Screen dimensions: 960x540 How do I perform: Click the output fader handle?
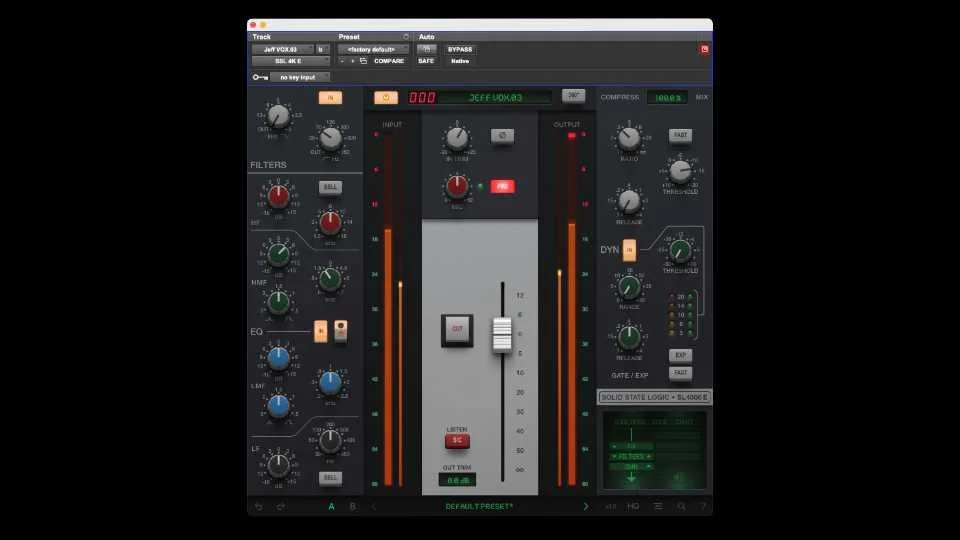502,335
